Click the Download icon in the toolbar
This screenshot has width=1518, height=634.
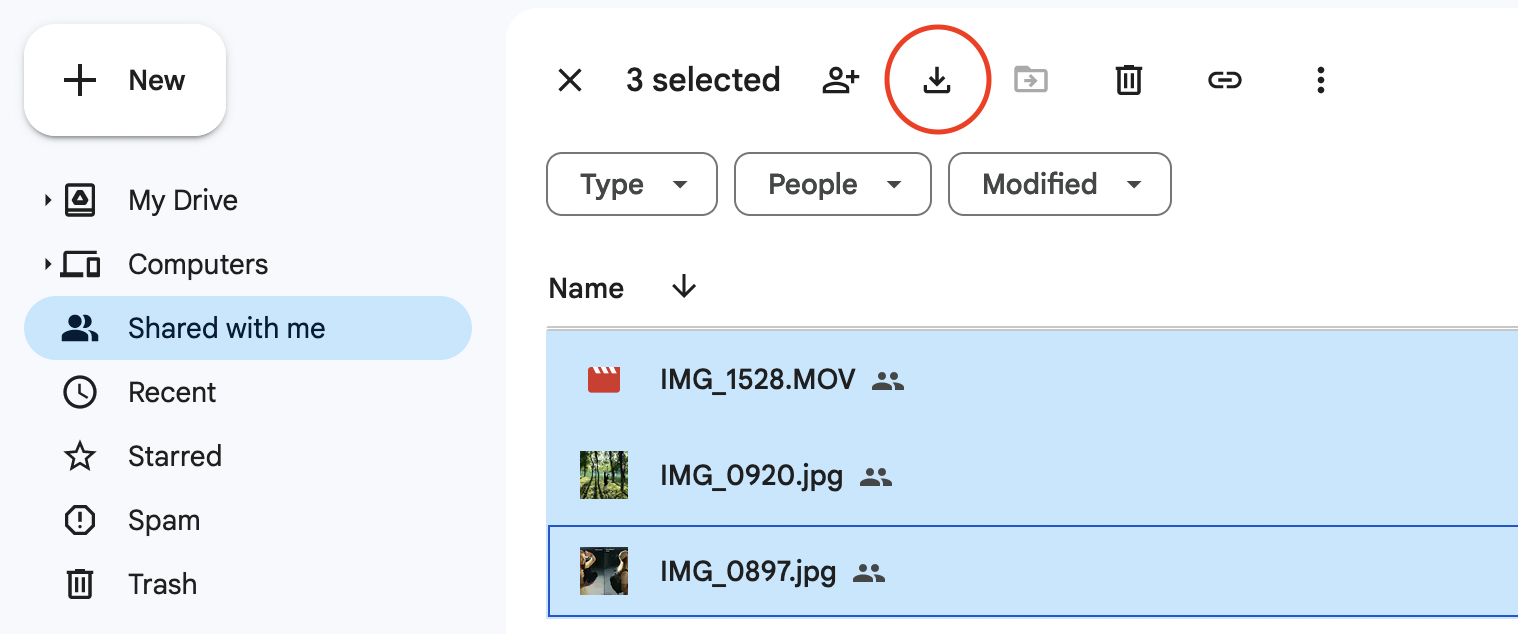tap(936, 80)
